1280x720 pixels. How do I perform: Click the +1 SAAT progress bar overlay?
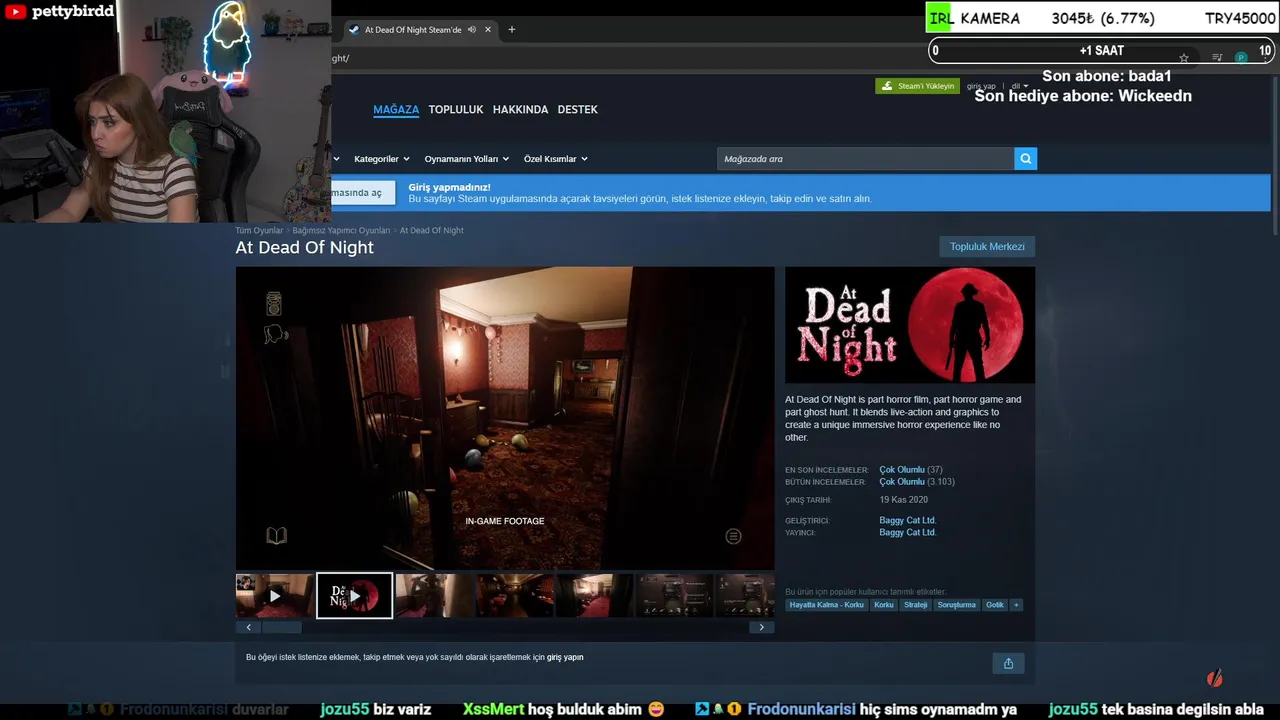click(x=1101, y=51)
